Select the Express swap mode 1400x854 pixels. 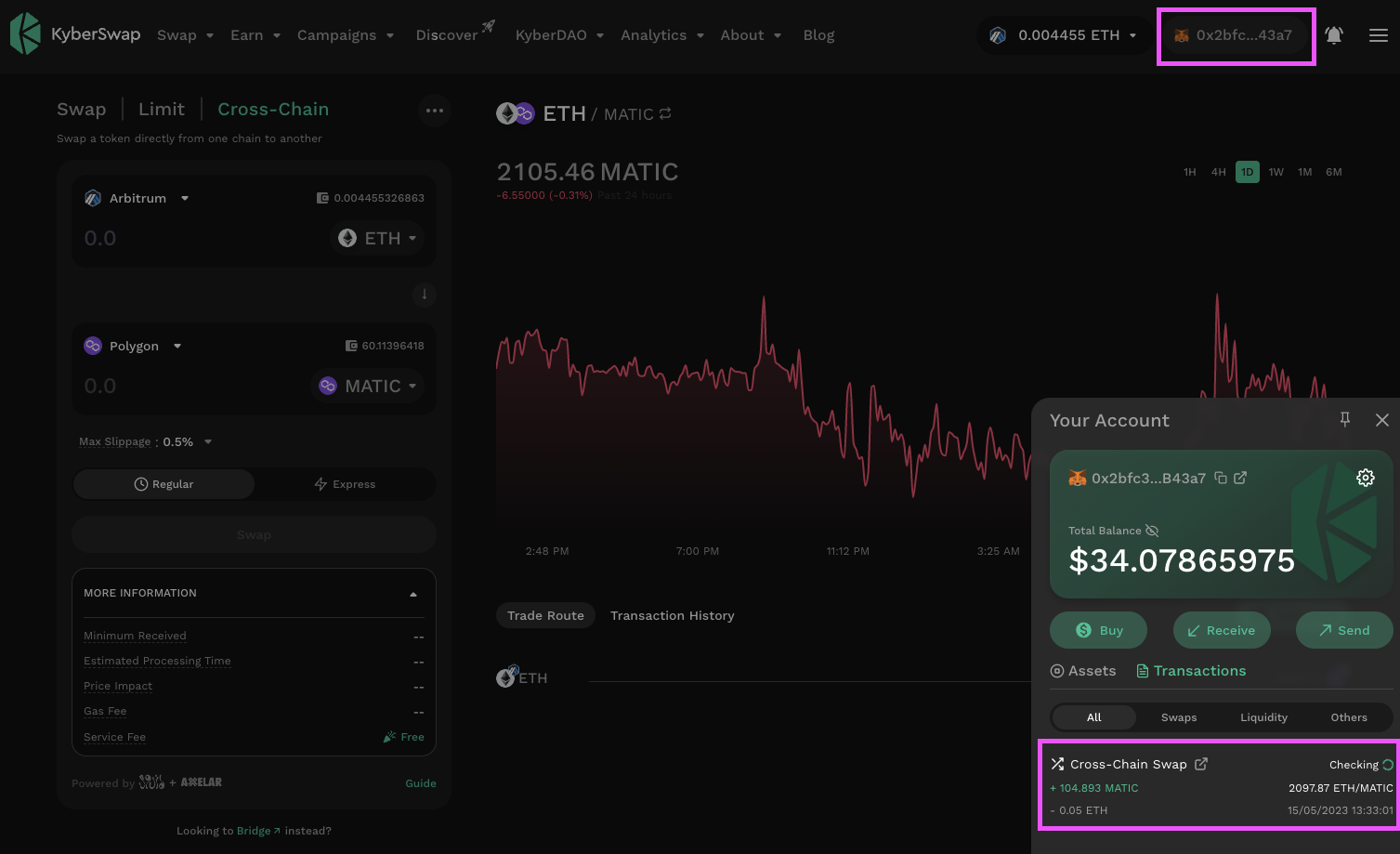tap(345, 484)
